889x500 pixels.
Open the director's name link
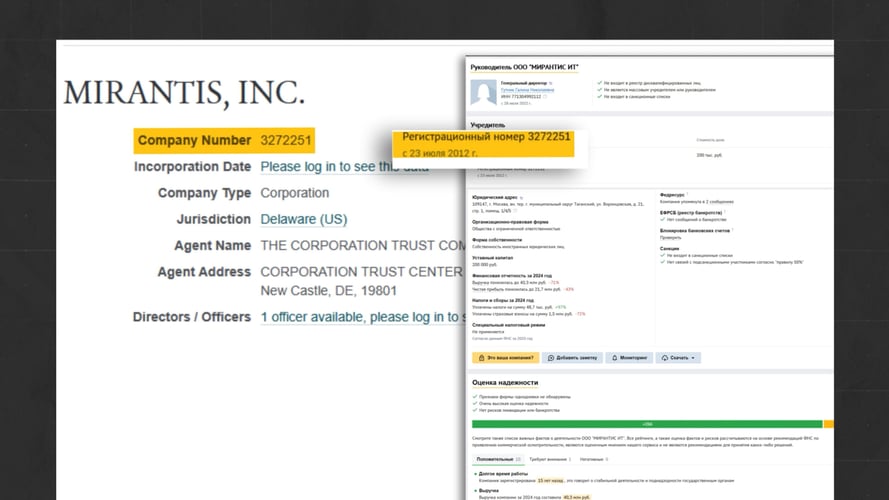(527, 90)
